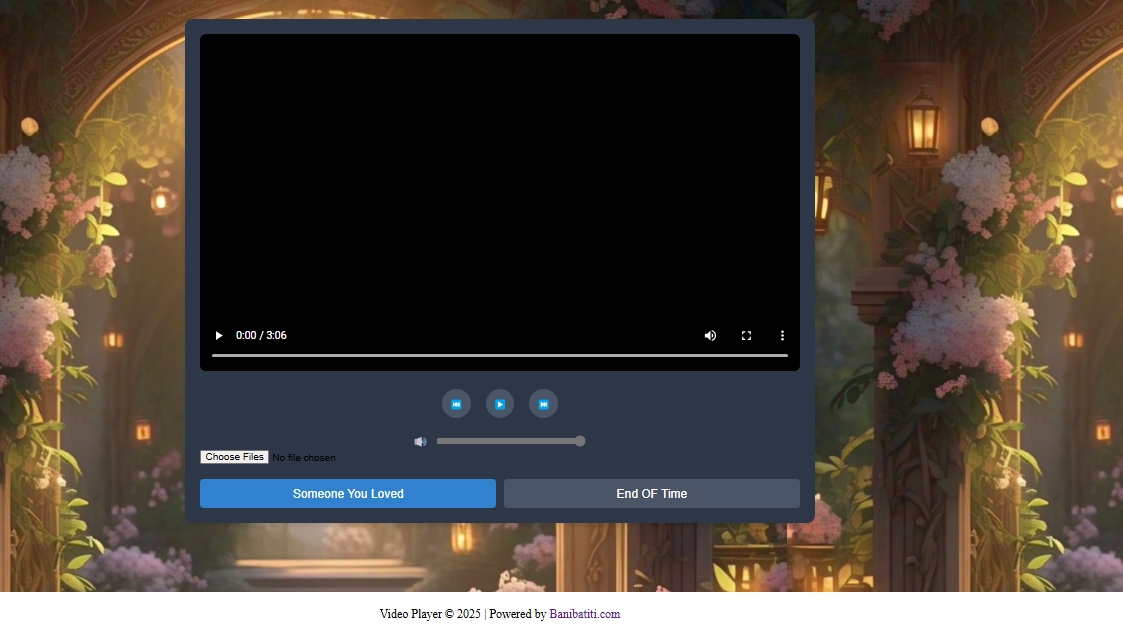
Task: Click the 0:00 / 3:06 time display
Action: click(261, 336)
